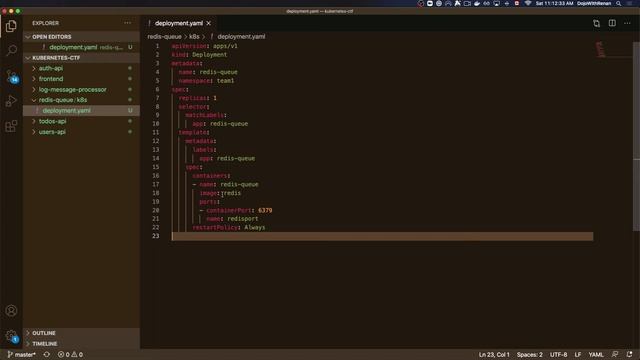Click the image: redis line
The height and width of the screenshot is (360, 640).
[x=220, y=193]
